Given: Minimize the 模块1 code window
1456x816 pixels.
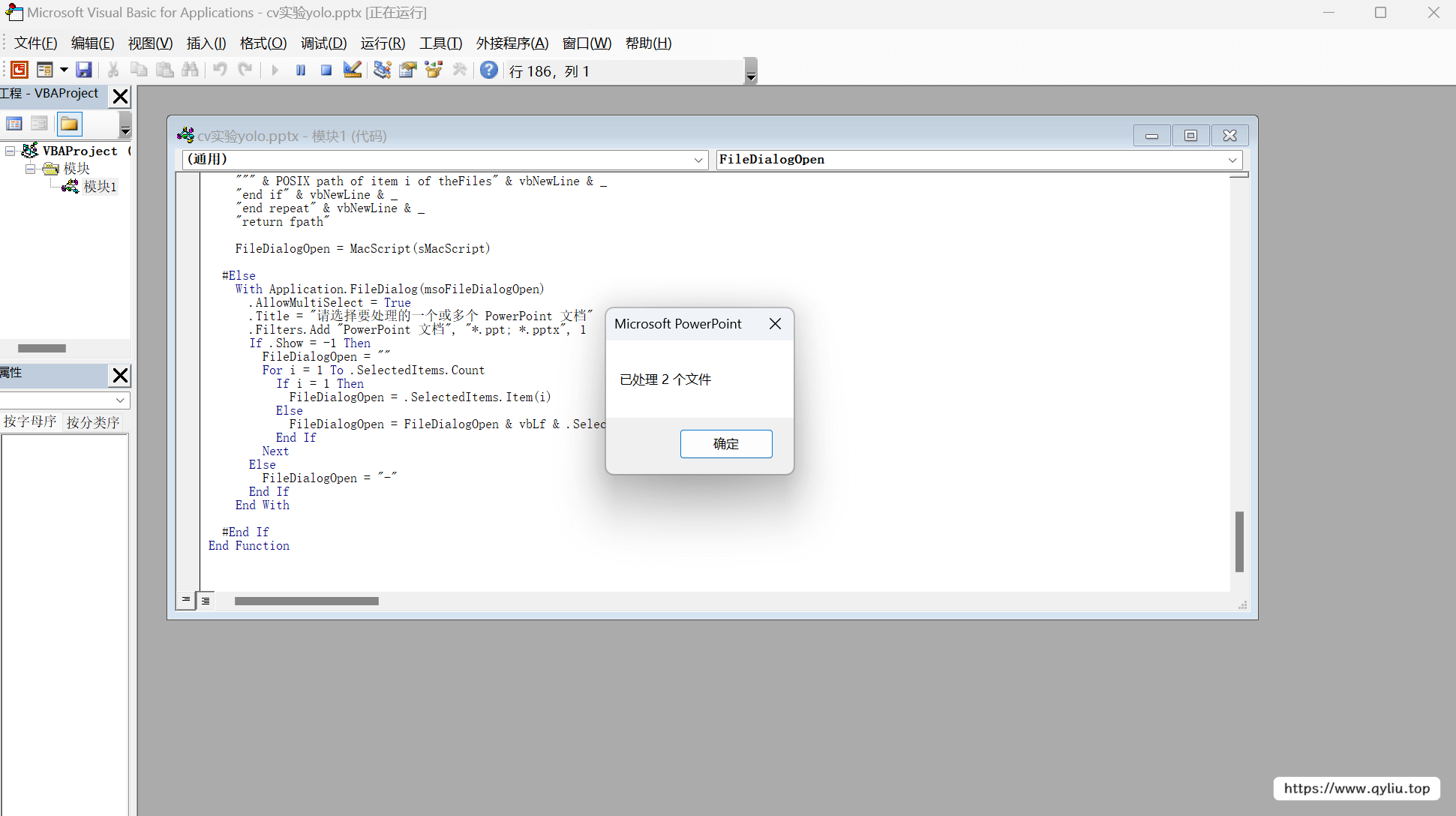Looking at the screenshot, I should click(1152, 136).
